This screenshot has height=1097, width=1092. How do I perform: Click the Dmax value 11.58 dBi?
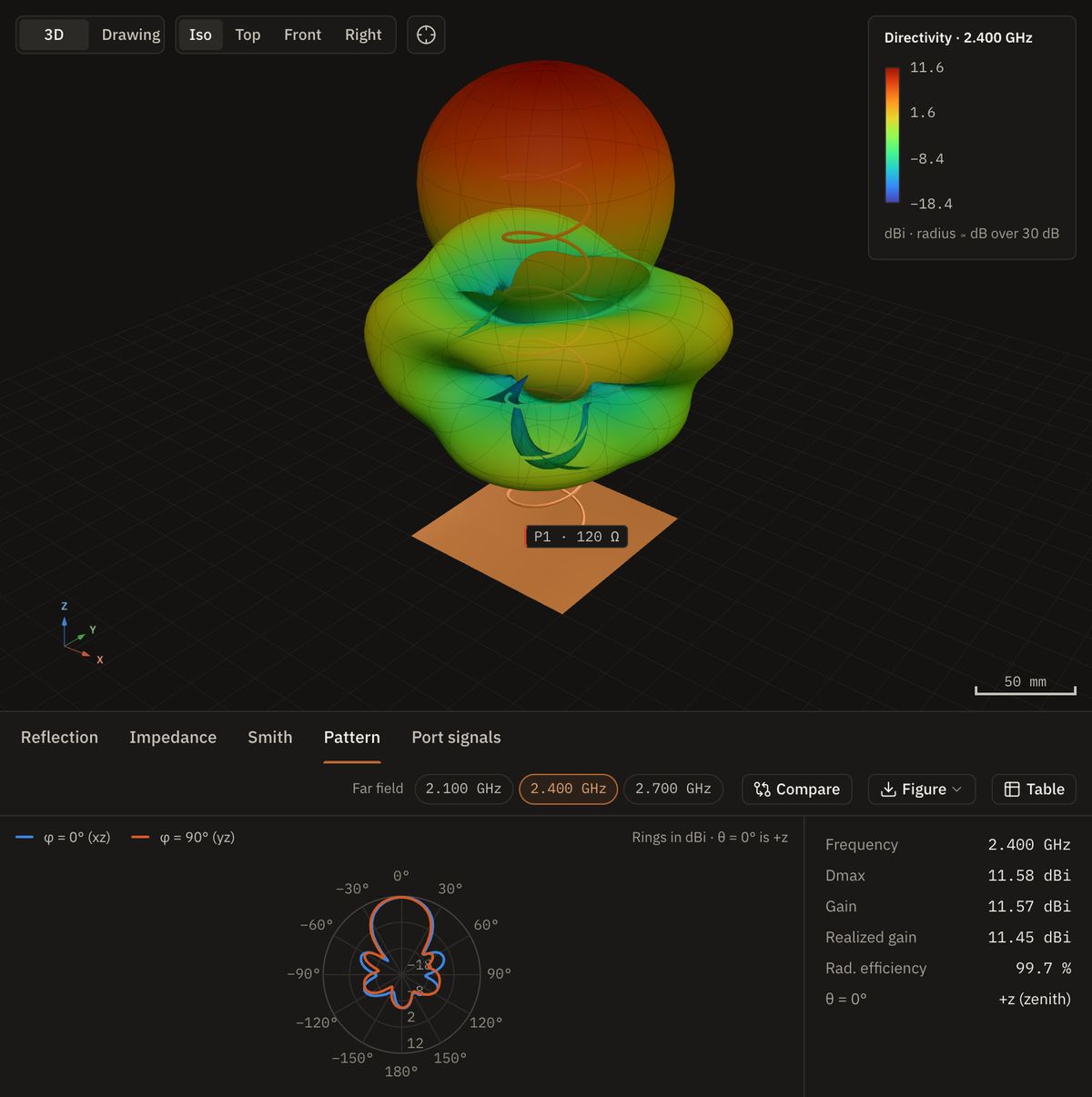point(1029,875)
